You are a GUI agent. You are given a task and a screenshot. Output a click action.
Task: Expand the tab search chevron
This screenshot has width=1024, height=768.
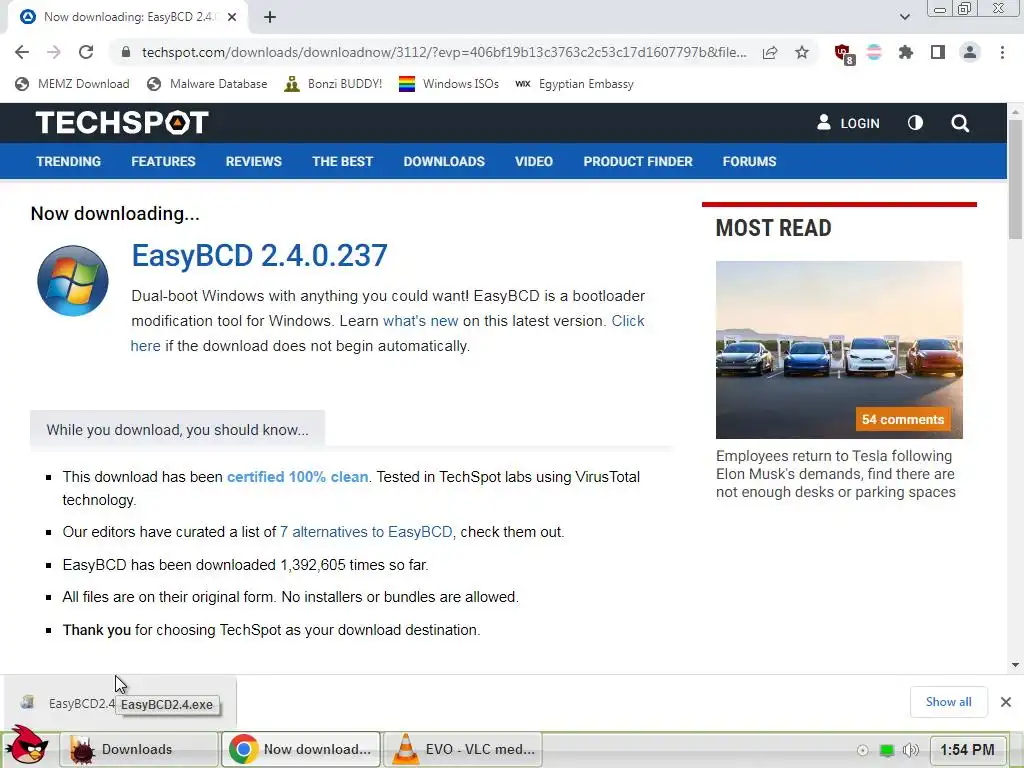coord(904,17)
